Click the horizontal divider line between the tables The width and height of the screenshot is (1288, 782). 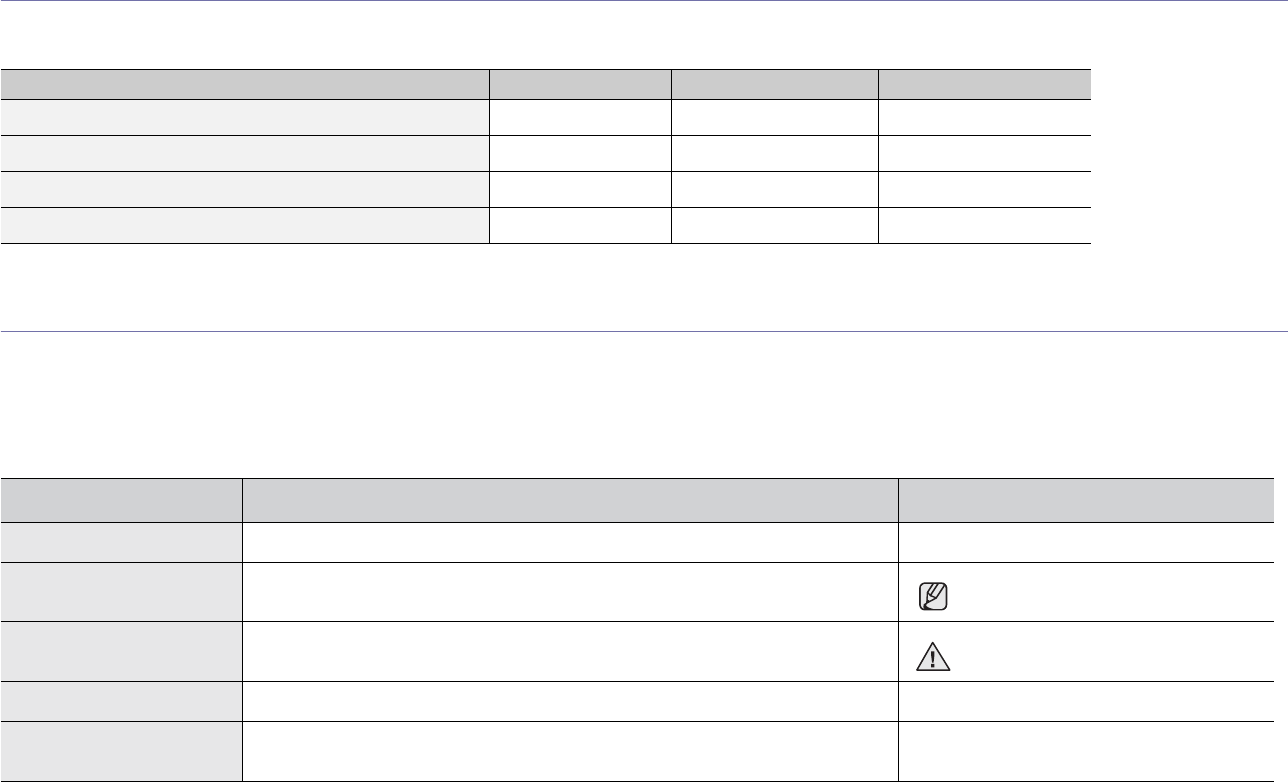click(644, 331)
